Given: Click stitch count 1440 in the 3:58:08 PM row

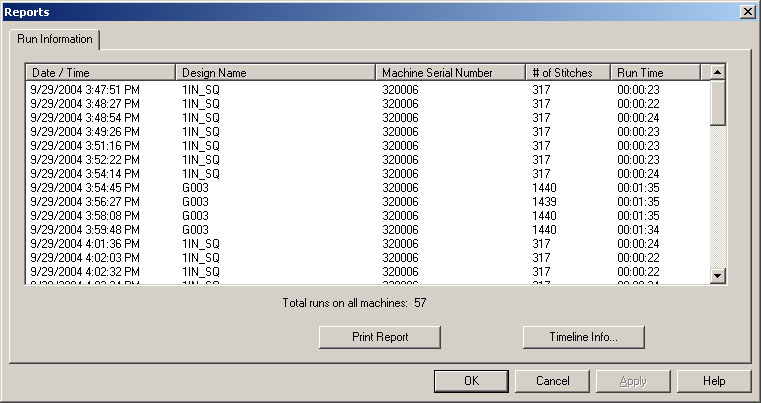Looking at the screenshot, I should (544, 216).
